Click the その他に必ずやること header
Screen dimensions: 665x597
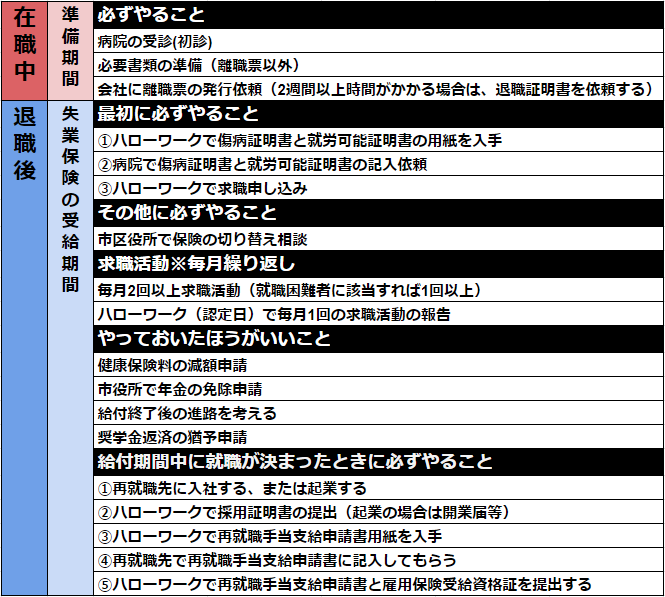click(378, 213)
